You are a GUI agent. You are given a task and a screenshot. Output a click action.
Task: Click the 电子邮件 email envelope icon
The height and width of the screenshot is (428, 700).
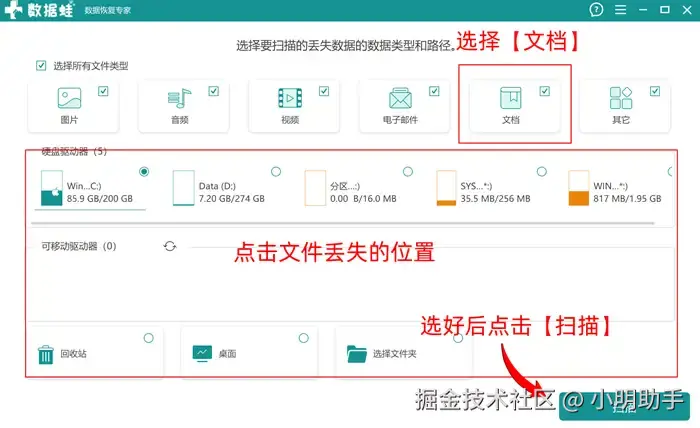400,98
